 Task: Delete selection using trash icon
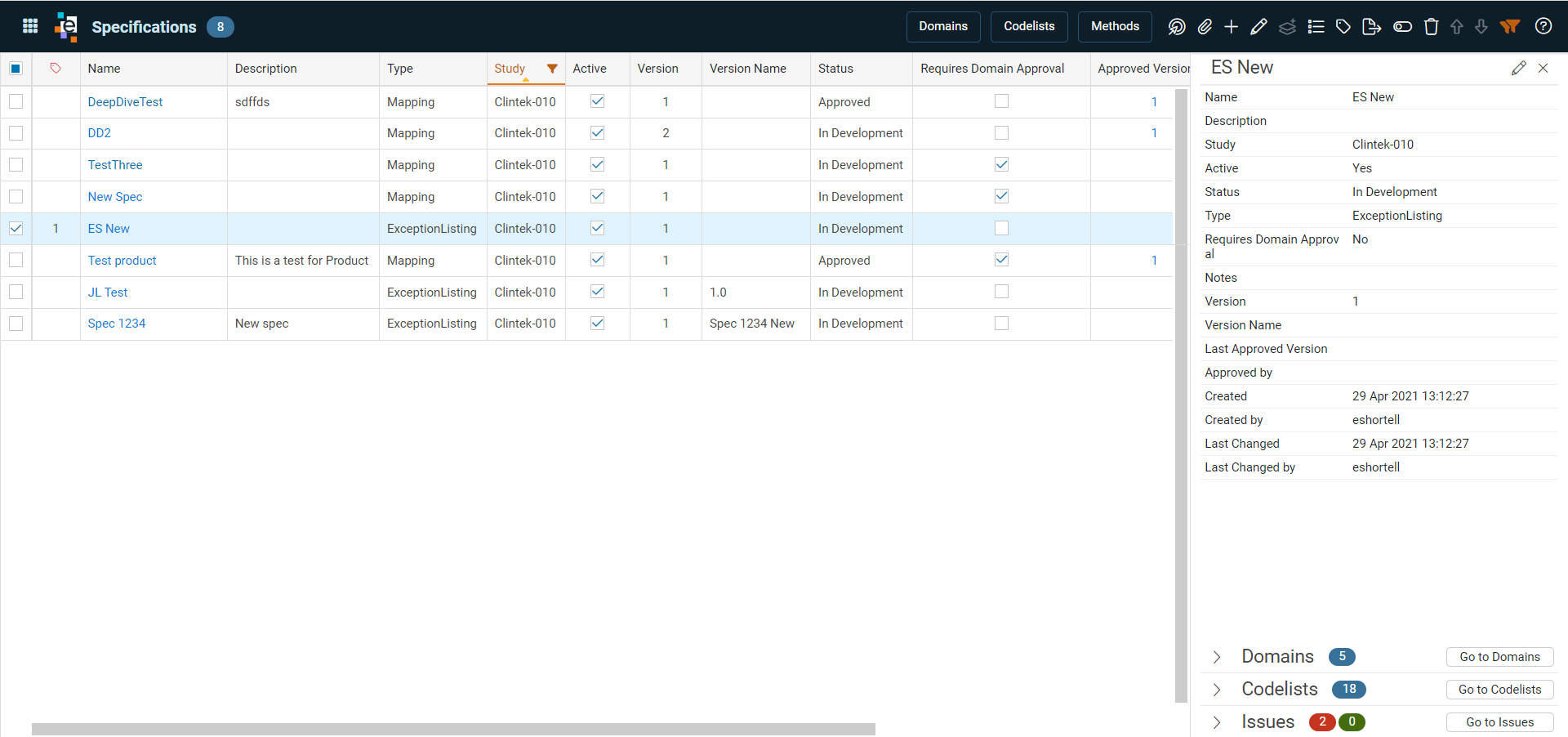[1431, 27]
